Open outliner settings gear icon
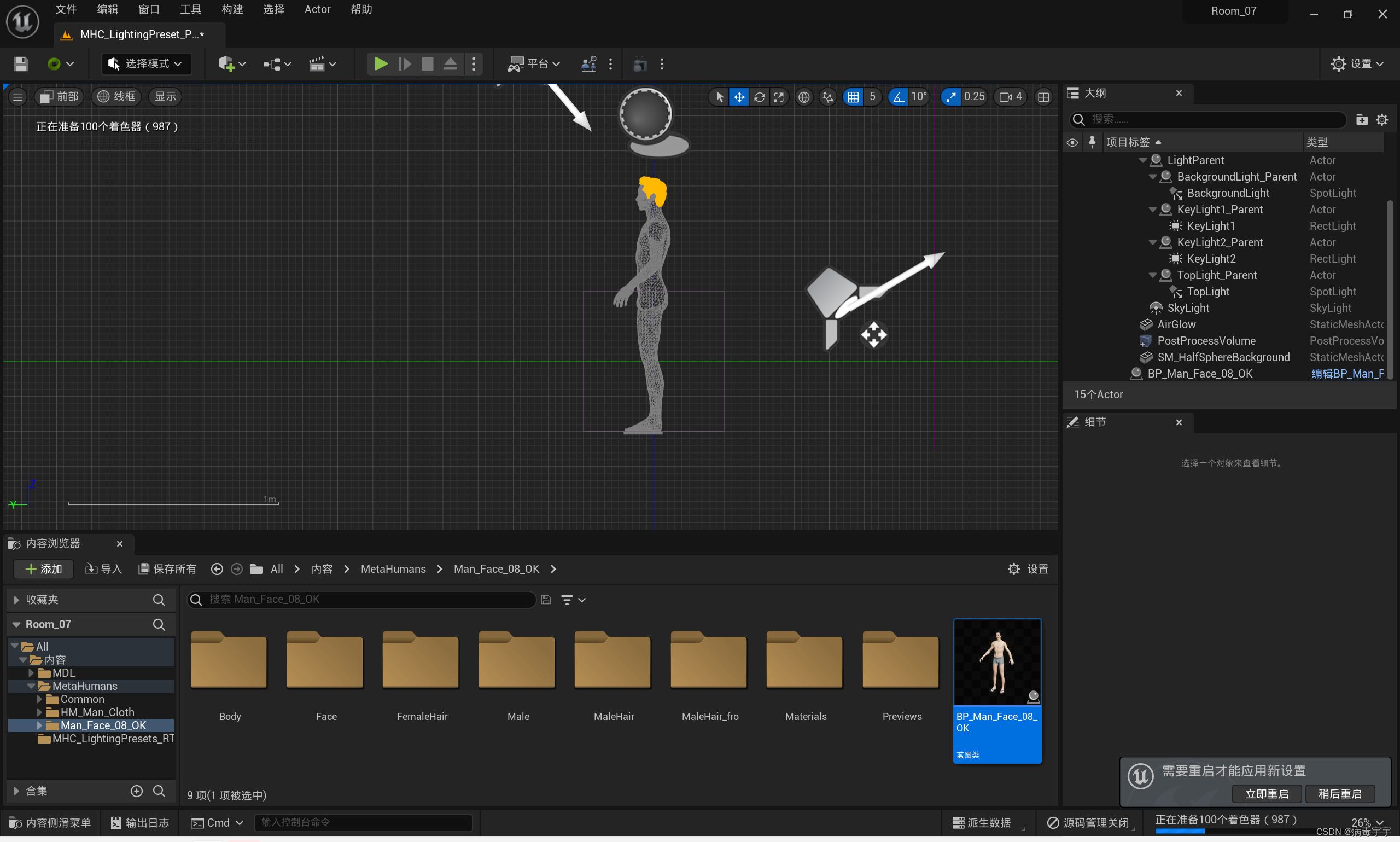This screenshot has height=842, width=1400. 1382,120
